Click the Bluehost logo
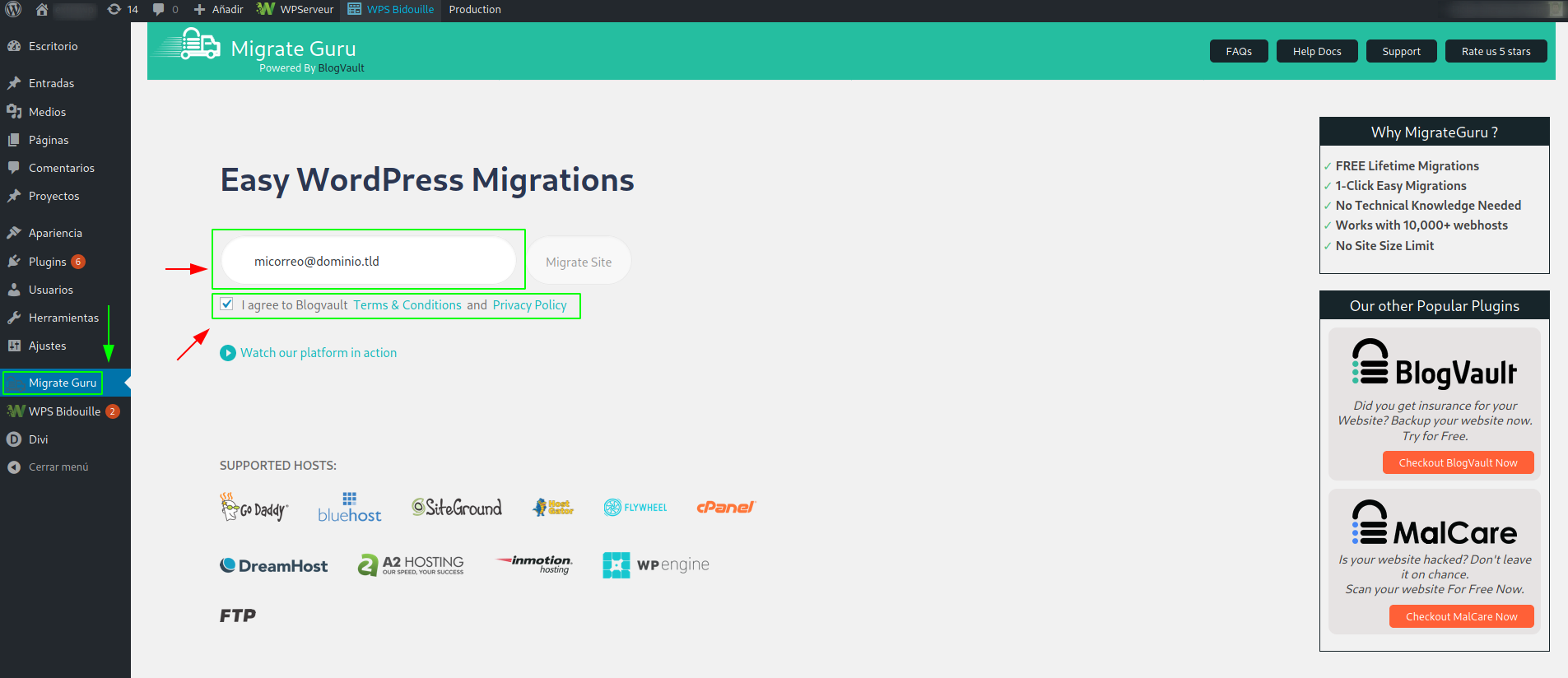 [350, 508]
